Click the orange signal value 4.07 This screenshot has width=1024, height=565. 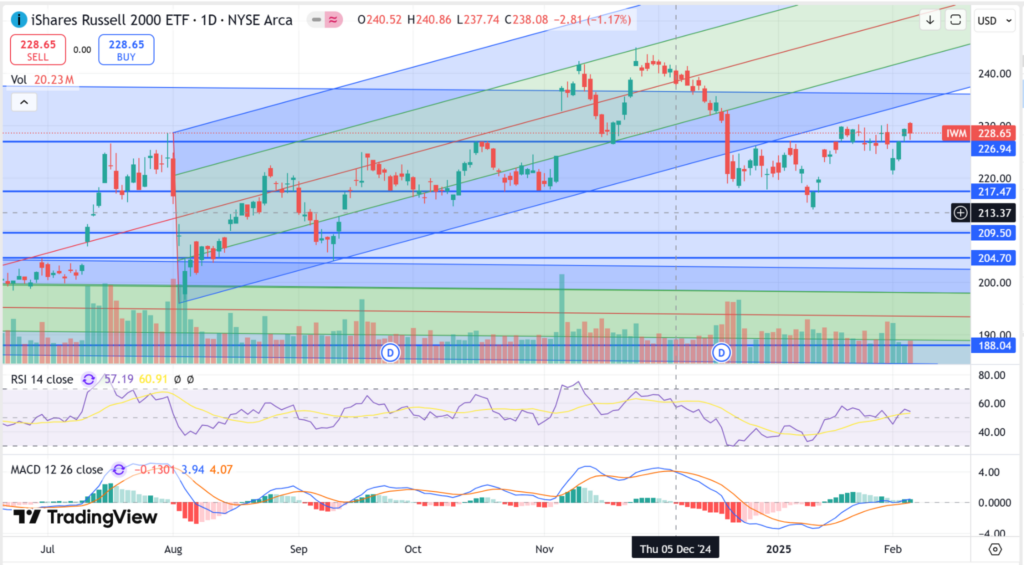(221, 470)
